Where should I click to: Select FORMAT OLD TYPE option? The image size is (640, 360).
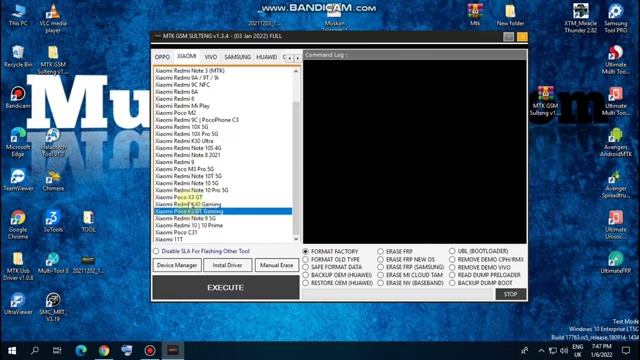(331, 260)
